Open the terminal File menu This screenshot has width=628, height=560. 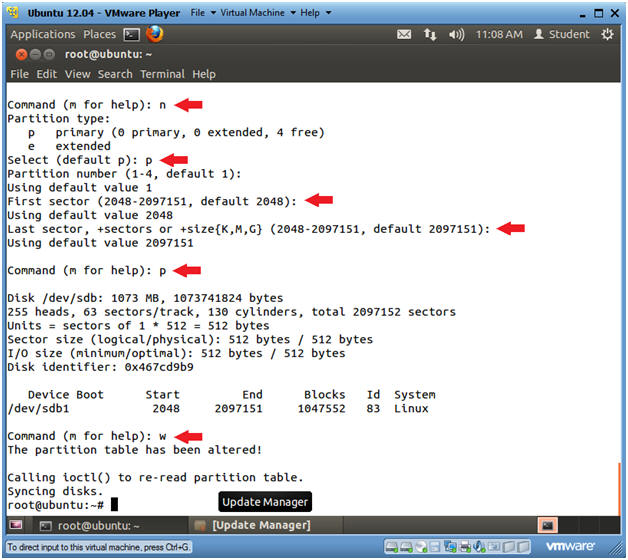click(x=19, y=74)
